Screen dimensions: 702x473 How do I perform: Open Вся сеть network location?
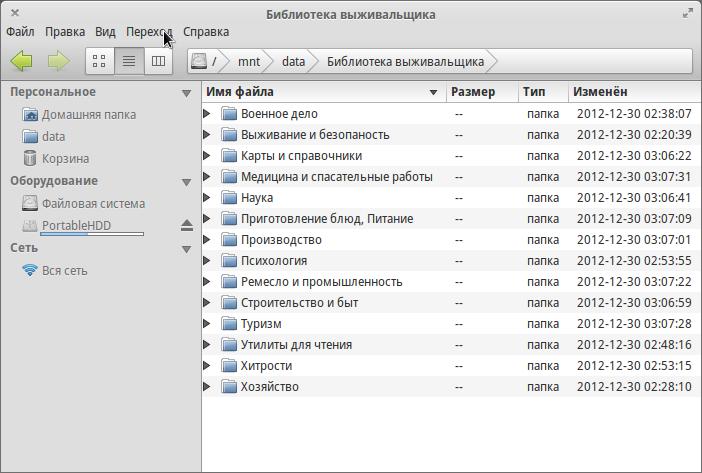pyautogui.click(x=64, y=270)
